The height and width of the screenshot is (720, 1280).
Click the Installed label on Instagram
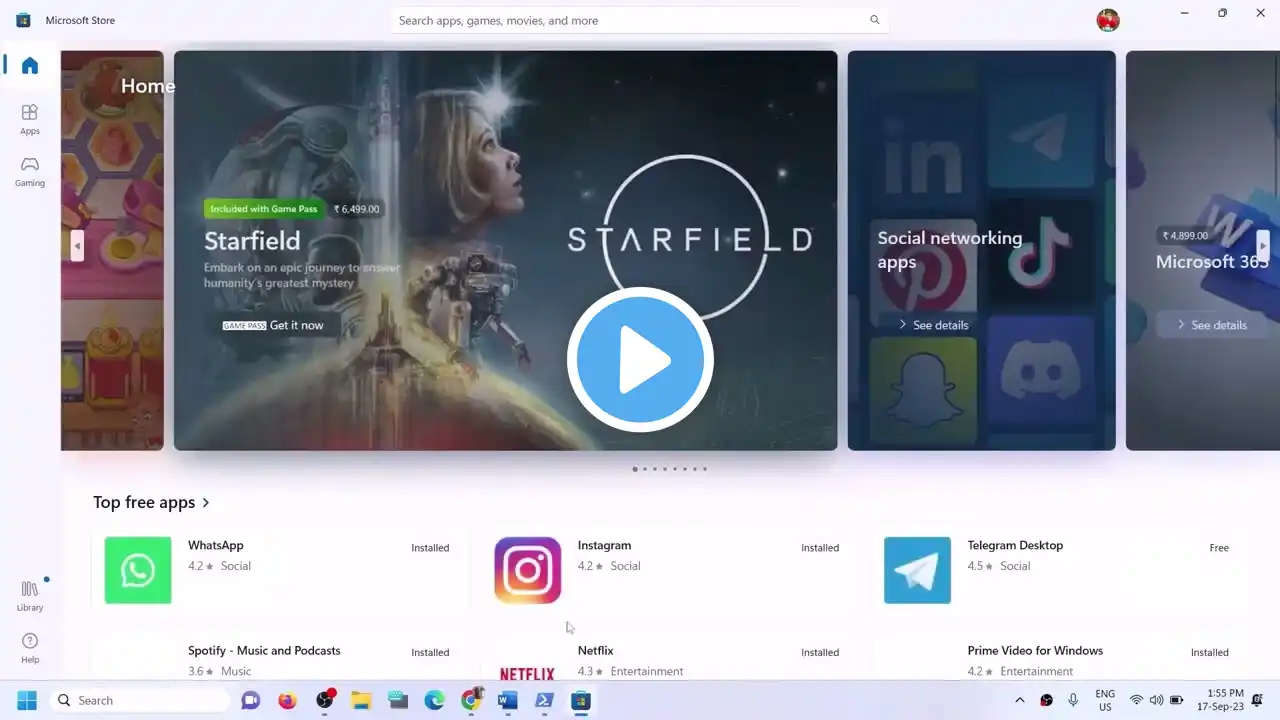tap(820, 548)
